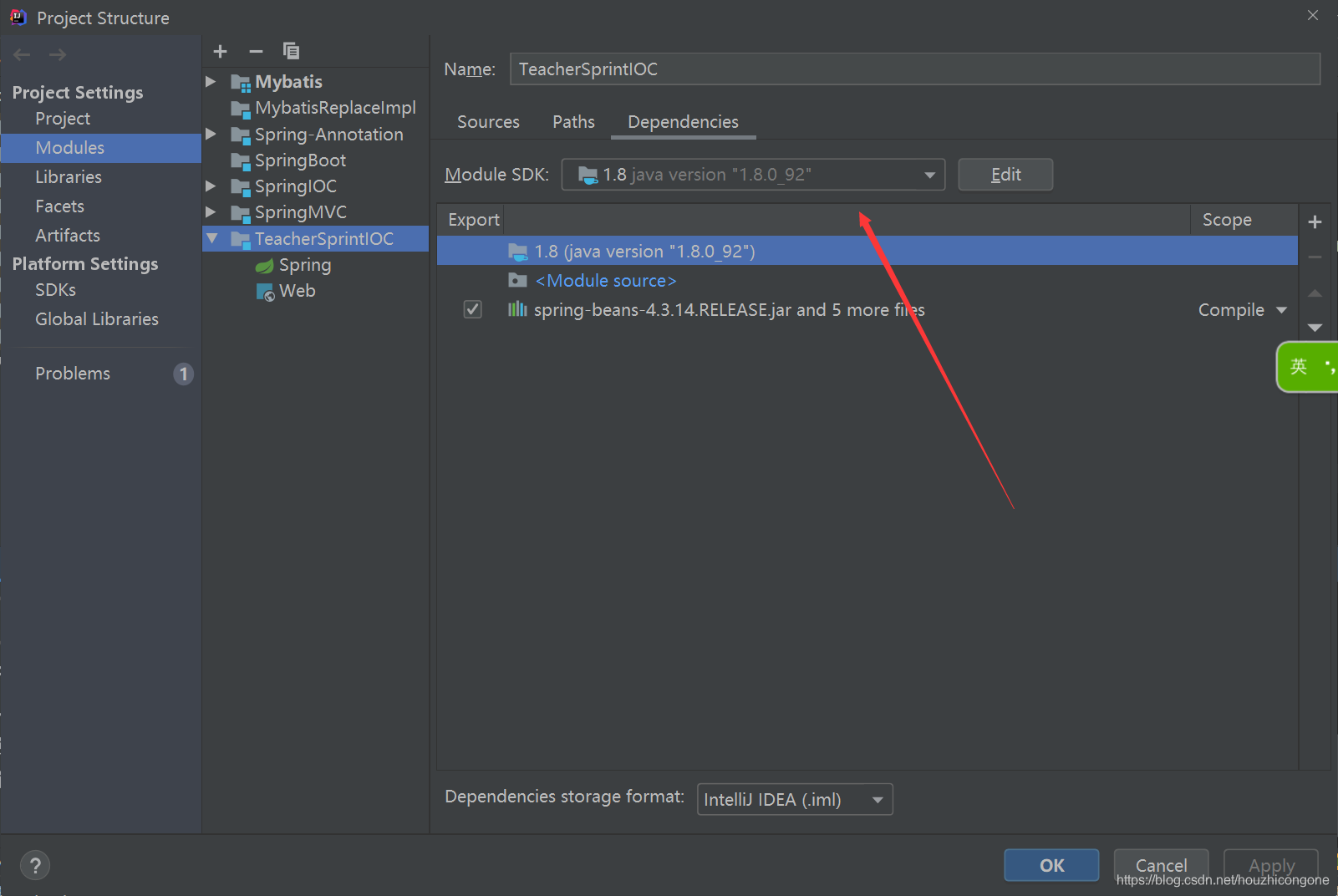Viewport: 1338px width, 896px height.
Task: Click the Mybatis module folder icon
Action: (x=241, y=83)
